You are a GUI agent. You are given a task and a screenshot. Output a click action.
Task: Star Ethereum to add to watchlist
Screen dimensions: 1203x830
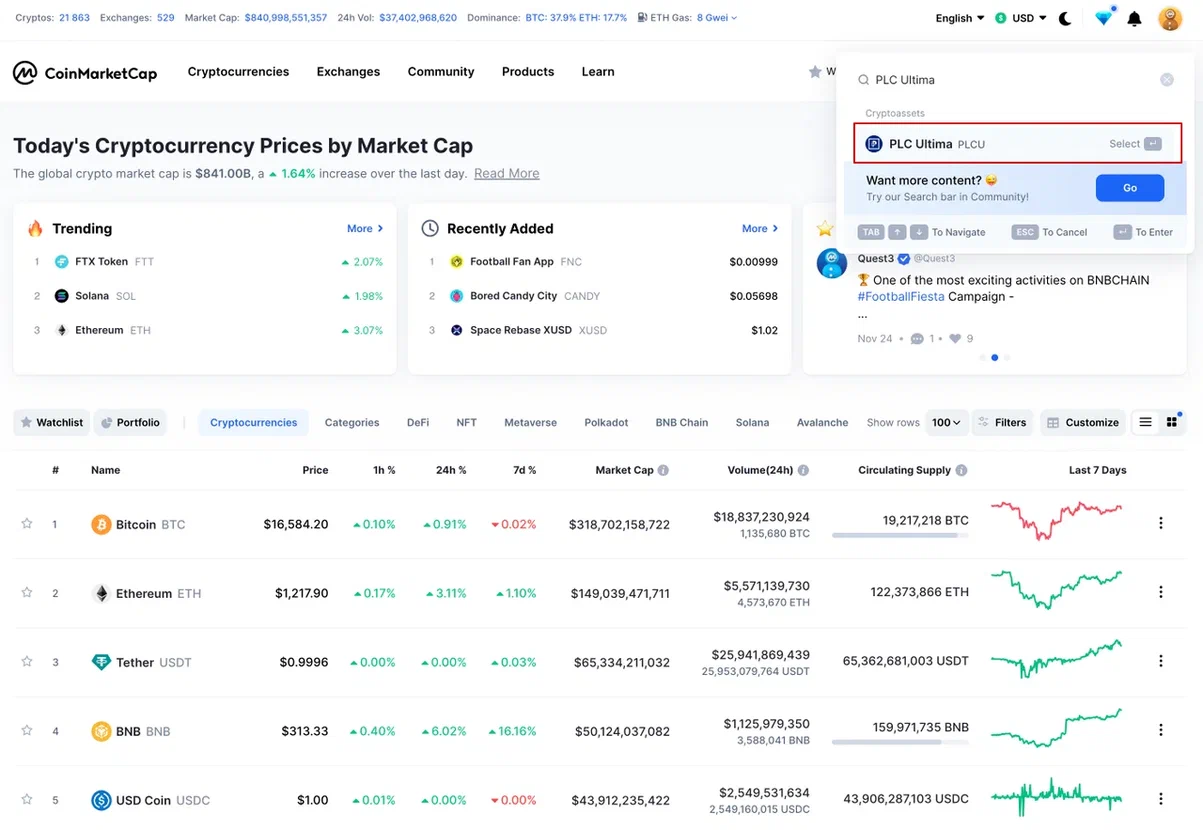[x=27, y=593]
